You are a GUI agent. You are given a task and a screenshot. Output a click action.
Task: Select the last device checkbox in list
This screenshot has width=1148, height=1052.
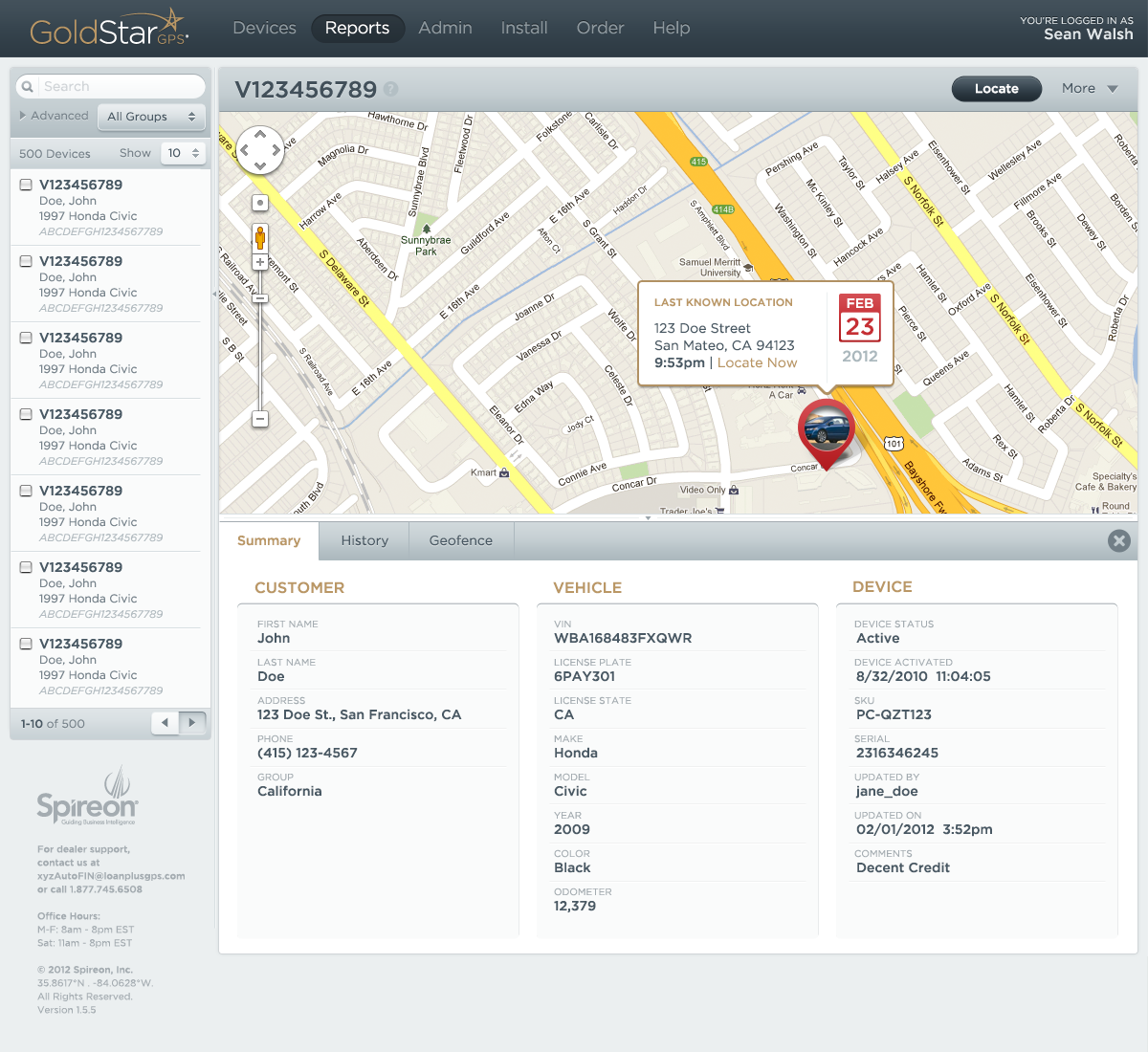[27, 644]
